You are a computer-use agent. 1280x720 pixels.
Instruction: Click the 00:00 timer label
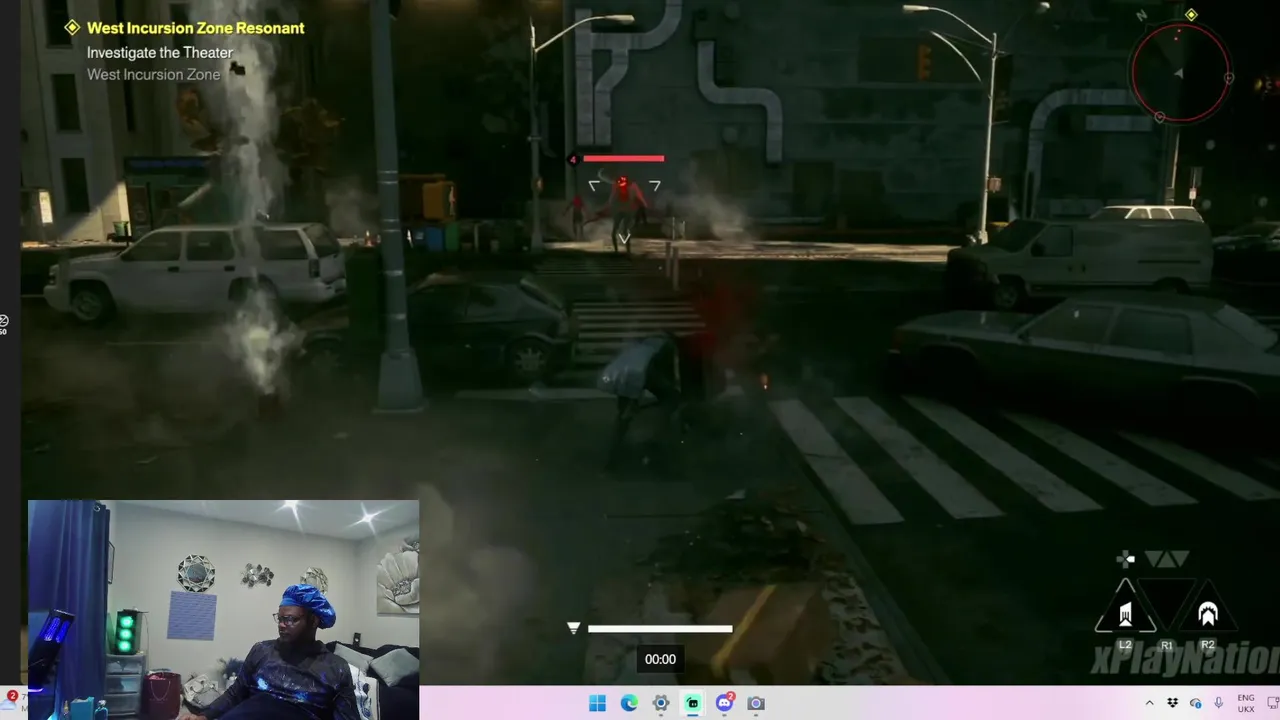(x=660, y=659)
